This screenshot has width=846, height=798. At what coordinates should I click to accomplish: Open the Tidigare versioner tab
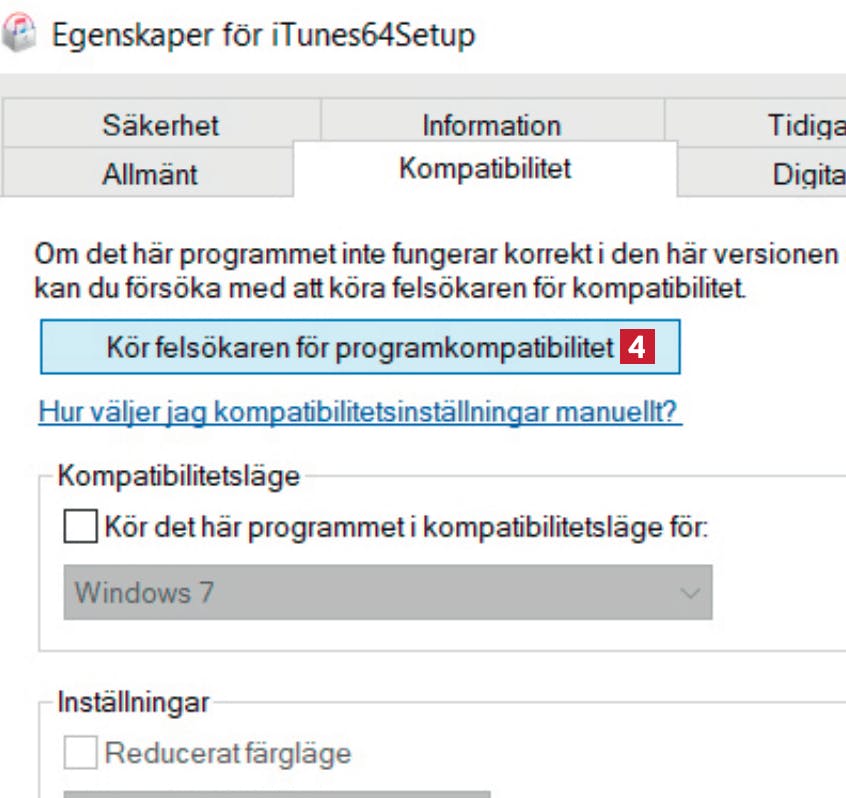pyautogui.click(x=755, y=124)
